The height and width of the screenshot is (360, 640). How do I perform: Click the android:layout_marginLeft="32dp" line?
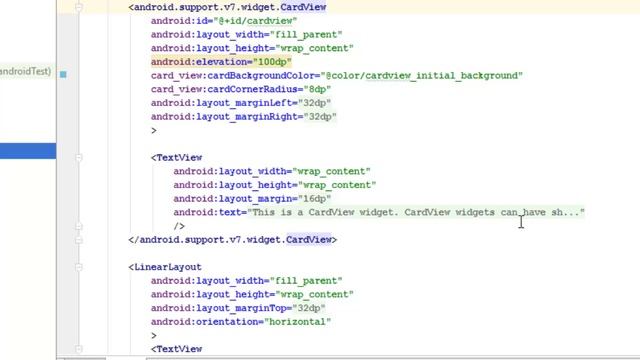click(x=240, y=103)
